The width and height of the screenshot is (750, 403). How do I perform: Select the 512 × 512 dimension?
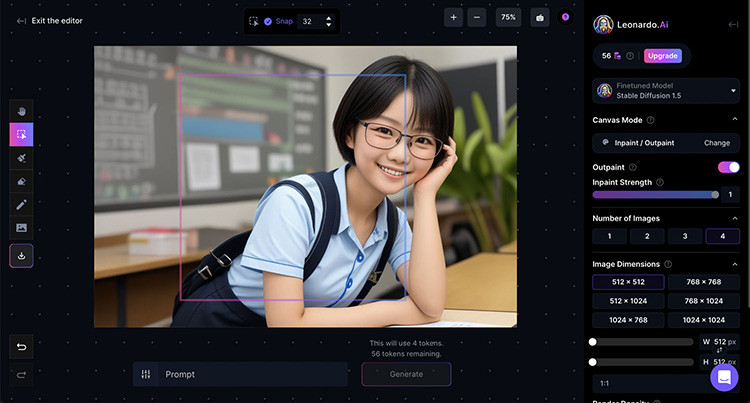tap(628, 282)
